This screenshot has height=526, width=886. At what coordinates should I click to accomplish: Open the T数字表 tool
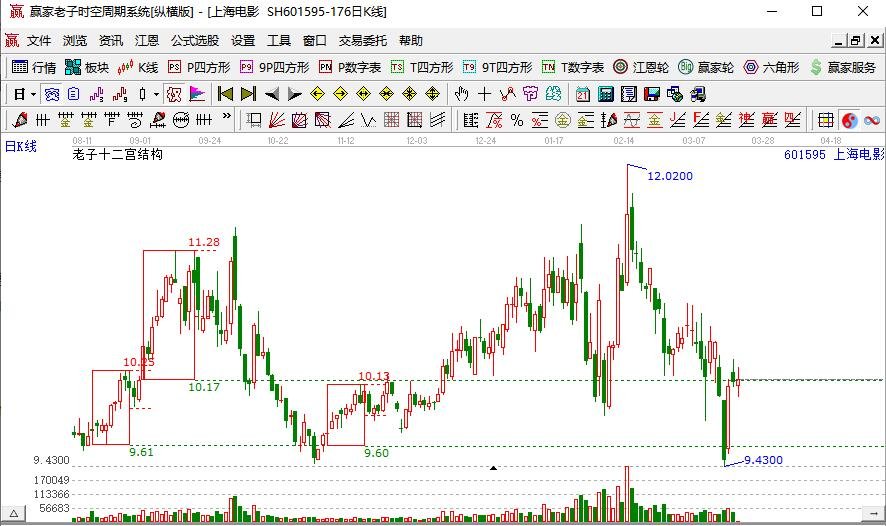(573, 67)
